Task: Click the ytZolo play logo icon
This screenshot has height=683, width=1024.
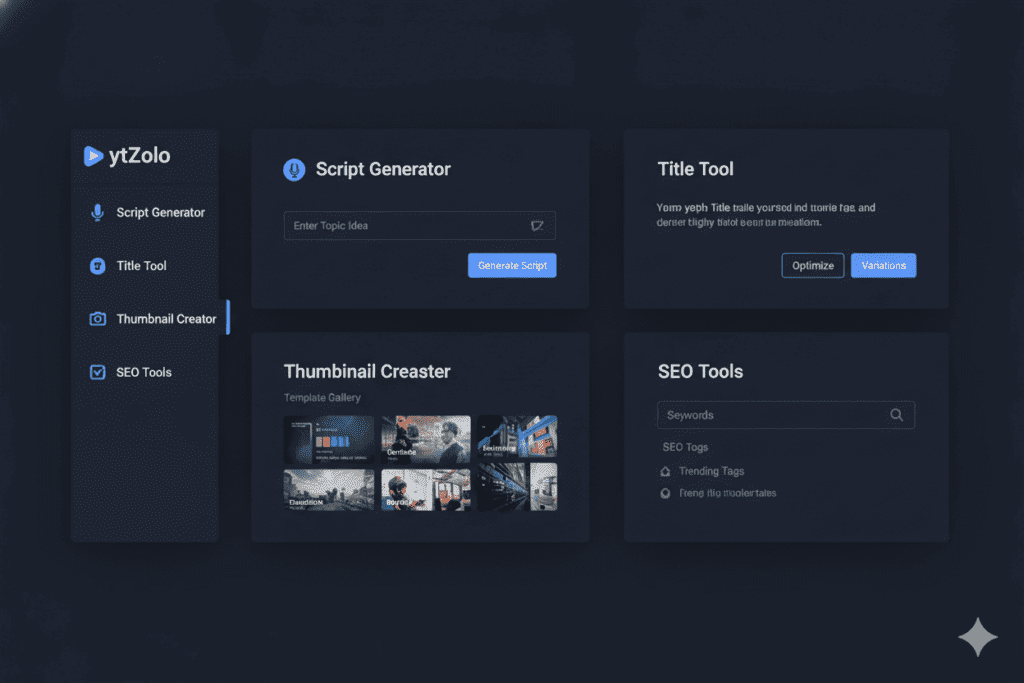Action: (x=93, y=156)
